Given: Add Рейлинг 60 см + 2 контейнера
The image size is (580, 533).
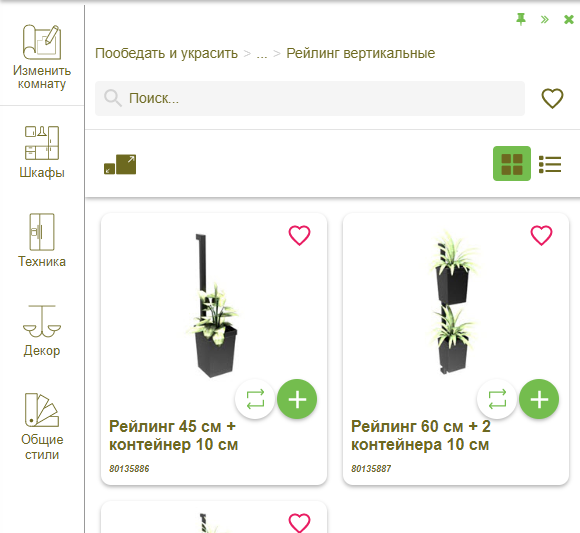Looking at the screenshot, I should pyautogui.click(x=539, y=399).
